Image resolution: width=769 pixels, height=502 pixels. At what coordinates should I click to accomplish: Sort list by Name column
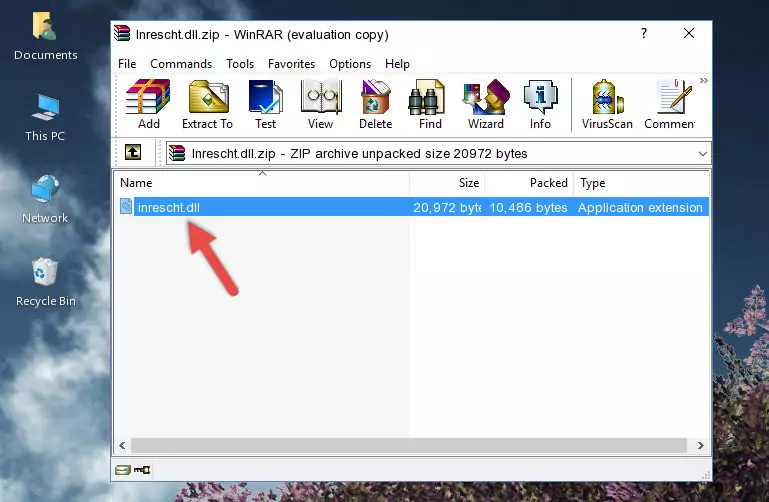(262, 183)
